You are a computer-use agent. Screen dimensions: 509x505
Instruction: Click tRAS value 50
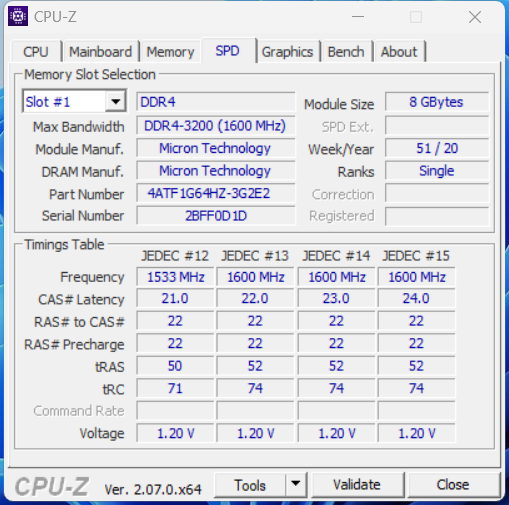click(x=175, y=366)
